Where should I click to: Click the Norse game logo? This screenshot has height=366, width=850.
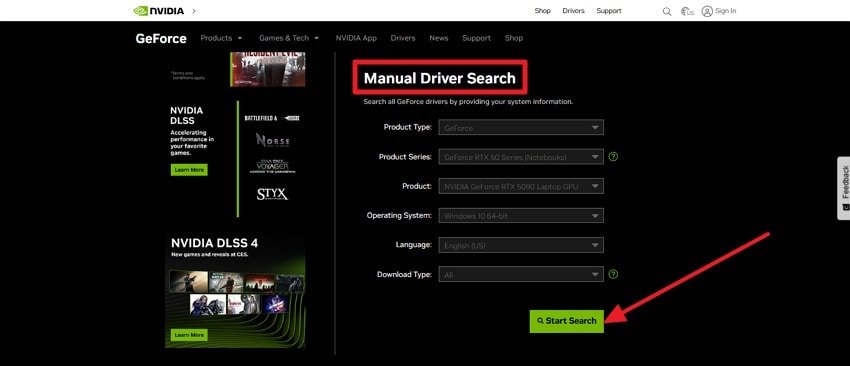tap(272, 140)
